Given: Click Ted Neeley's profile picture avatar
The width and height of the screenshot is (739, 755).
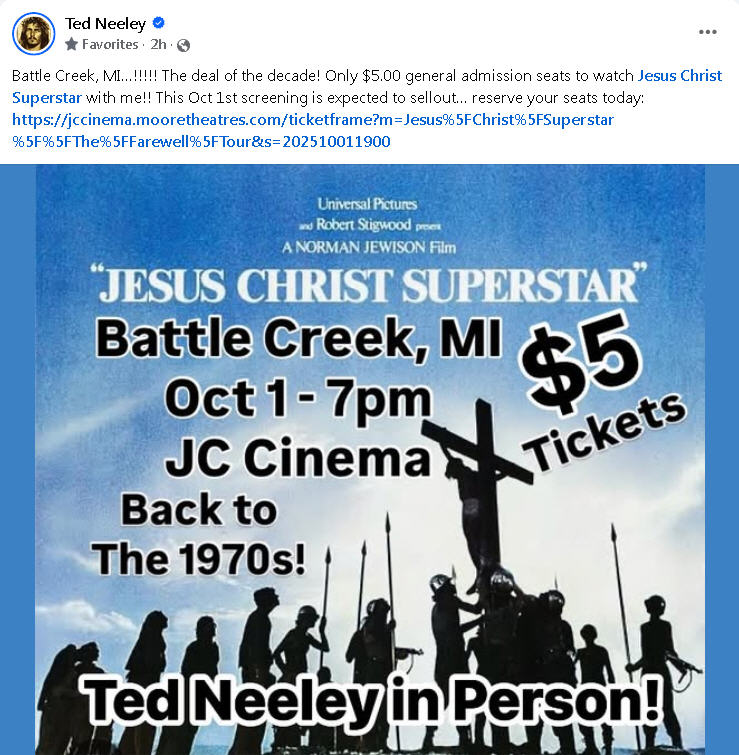Looking at the screenshot, I should point(33,33).
